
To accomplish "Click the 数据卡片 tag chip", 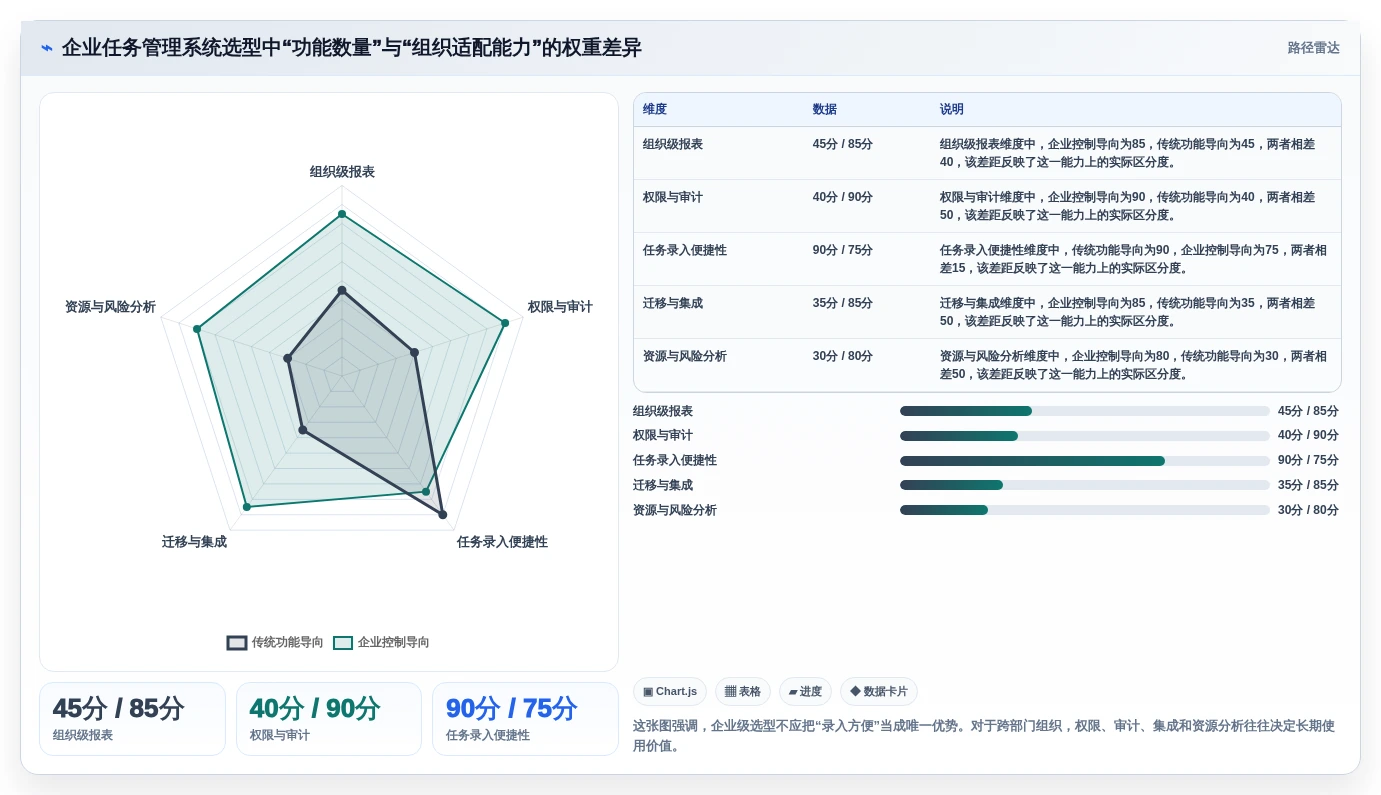I will tap(879, 692).
